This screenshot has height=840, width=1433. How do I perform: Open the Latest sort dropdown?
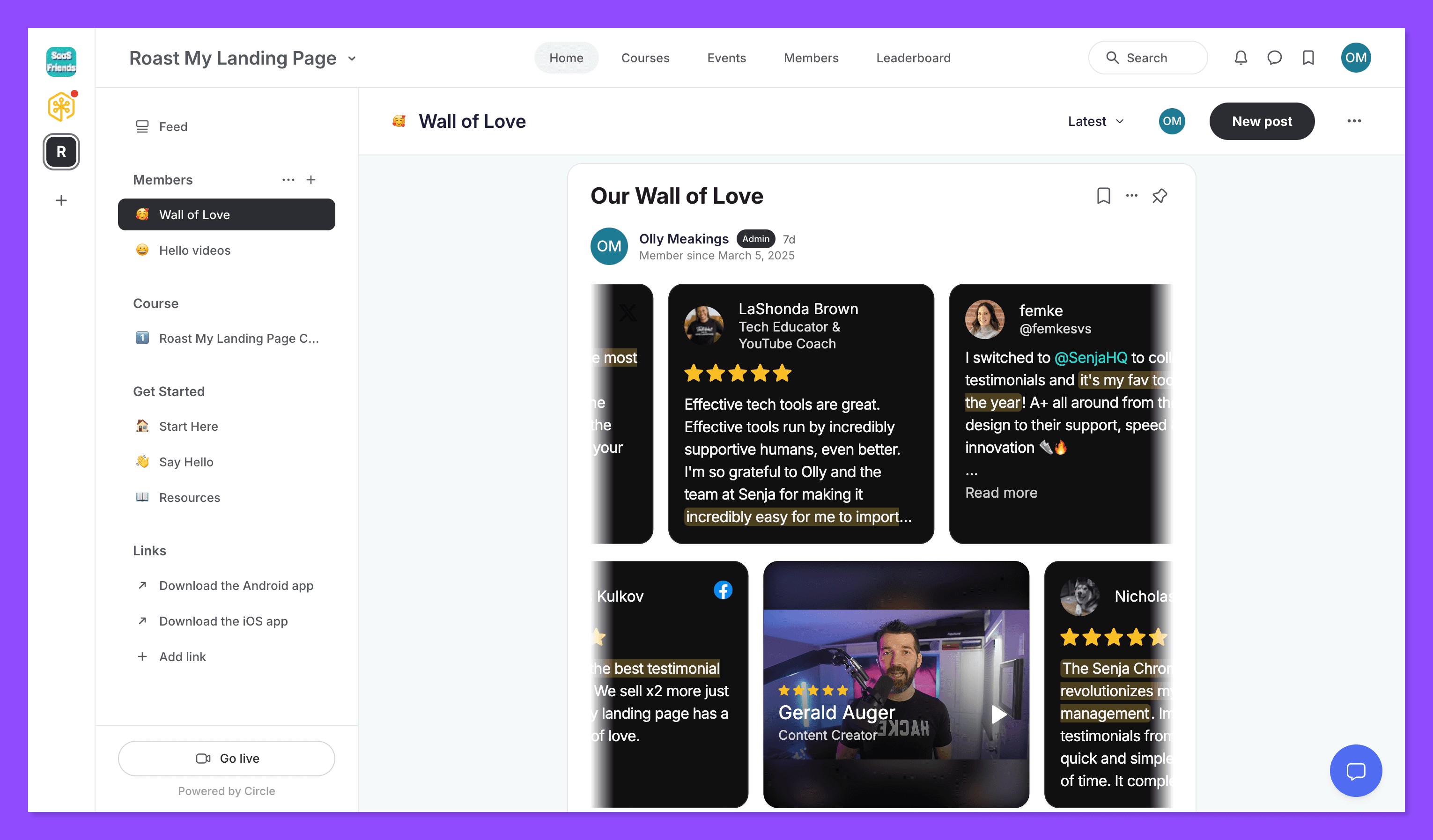tap(1095, 121)
